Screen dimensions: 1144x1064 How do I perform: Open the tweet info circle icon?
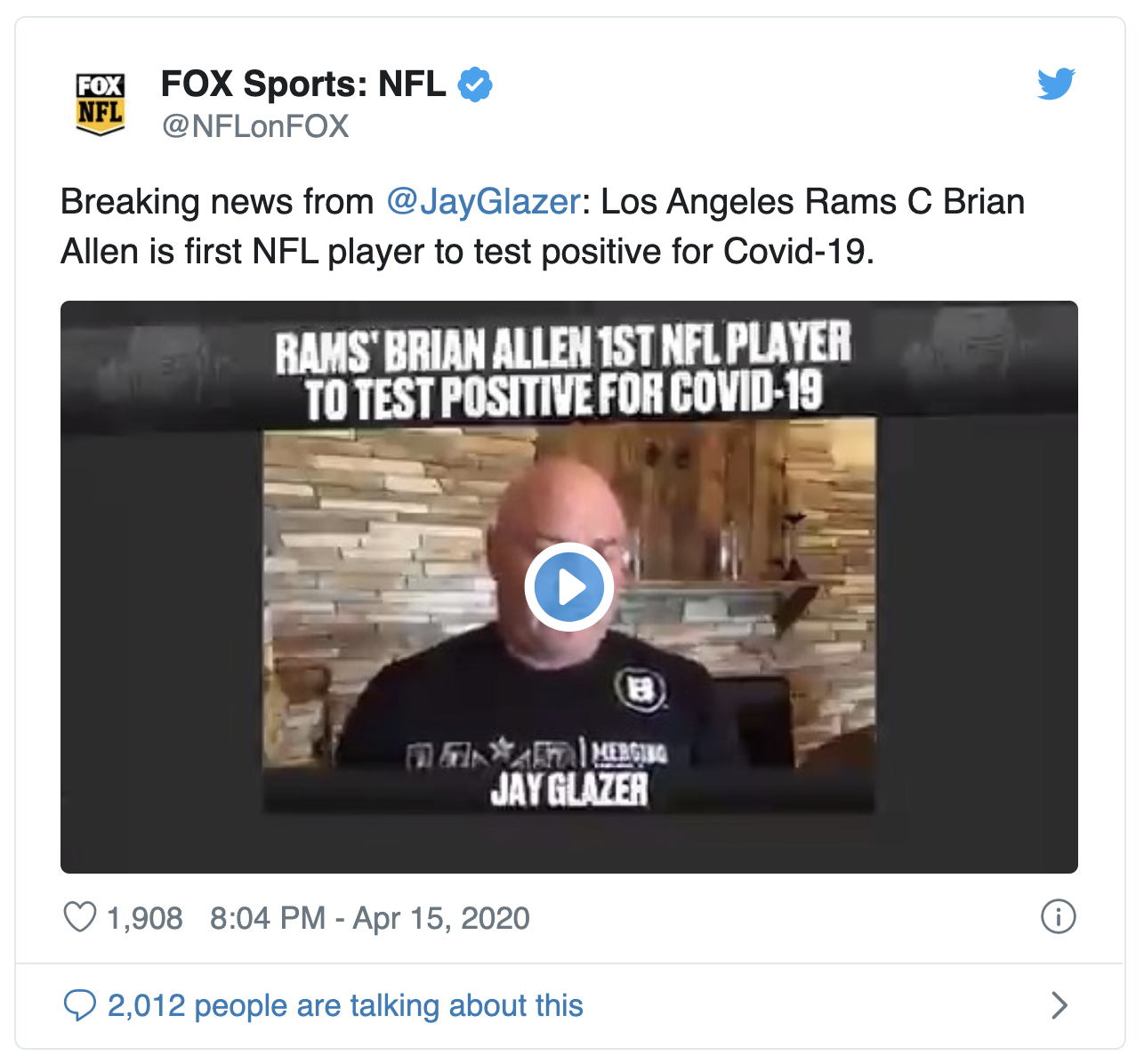point(1058,916)
